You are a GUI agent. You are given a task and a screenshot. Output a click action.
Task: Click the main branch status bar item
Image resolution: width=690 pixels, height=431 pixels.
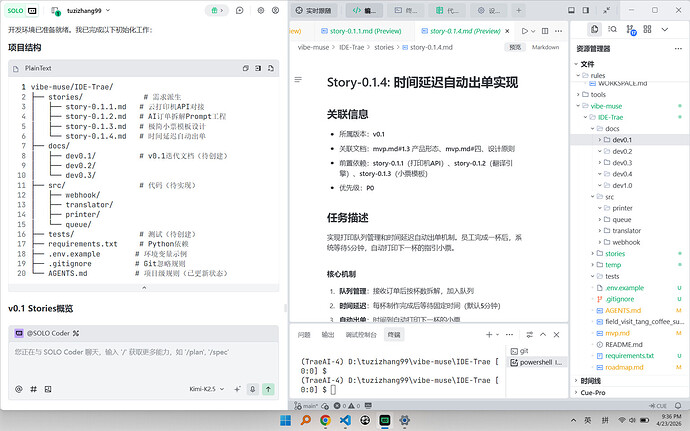tap(305, 405)
